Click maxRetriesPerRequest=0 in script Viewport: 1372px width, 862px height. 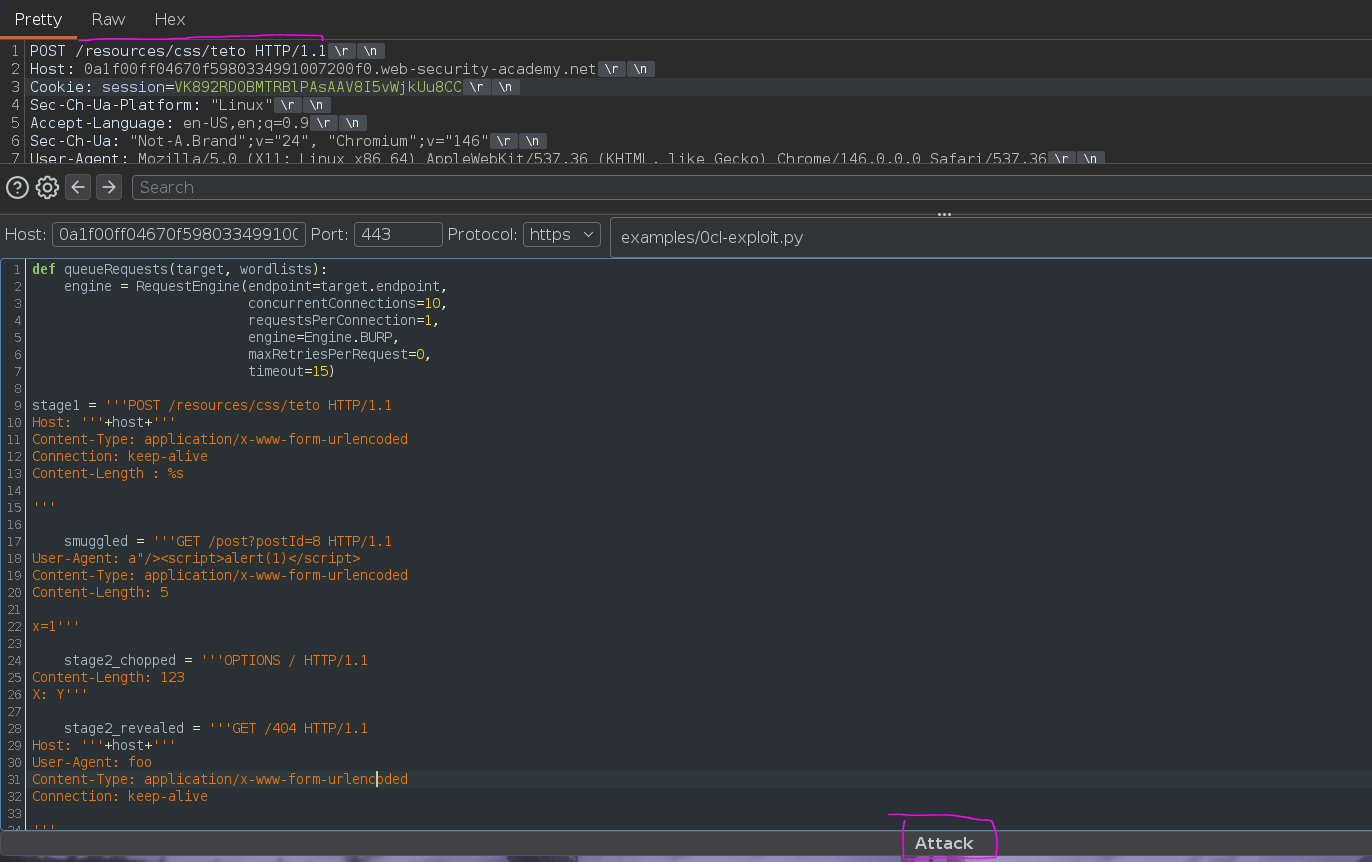pyautogui.click(x=340, y=354)
